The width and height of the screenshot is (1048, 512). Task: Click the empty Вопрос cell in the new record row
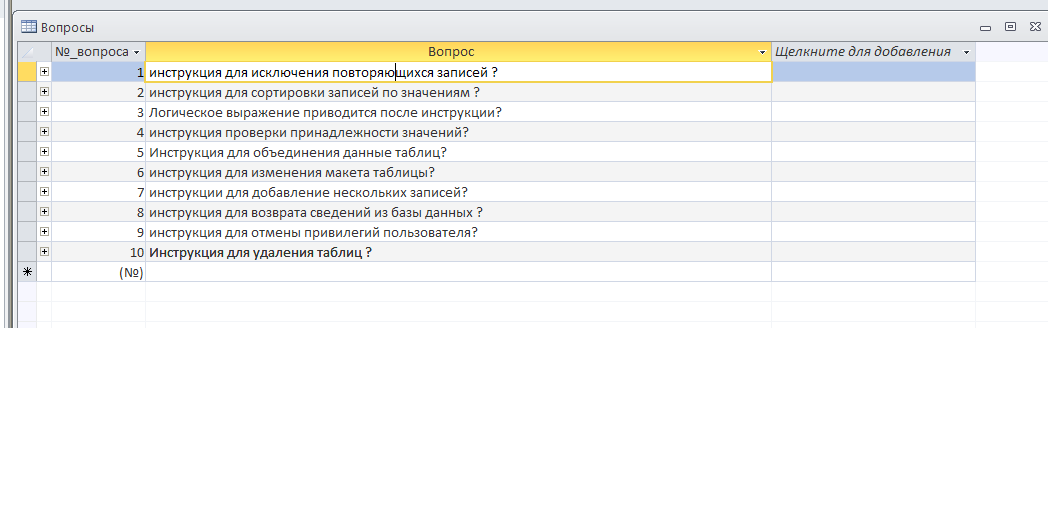[458, 272]
